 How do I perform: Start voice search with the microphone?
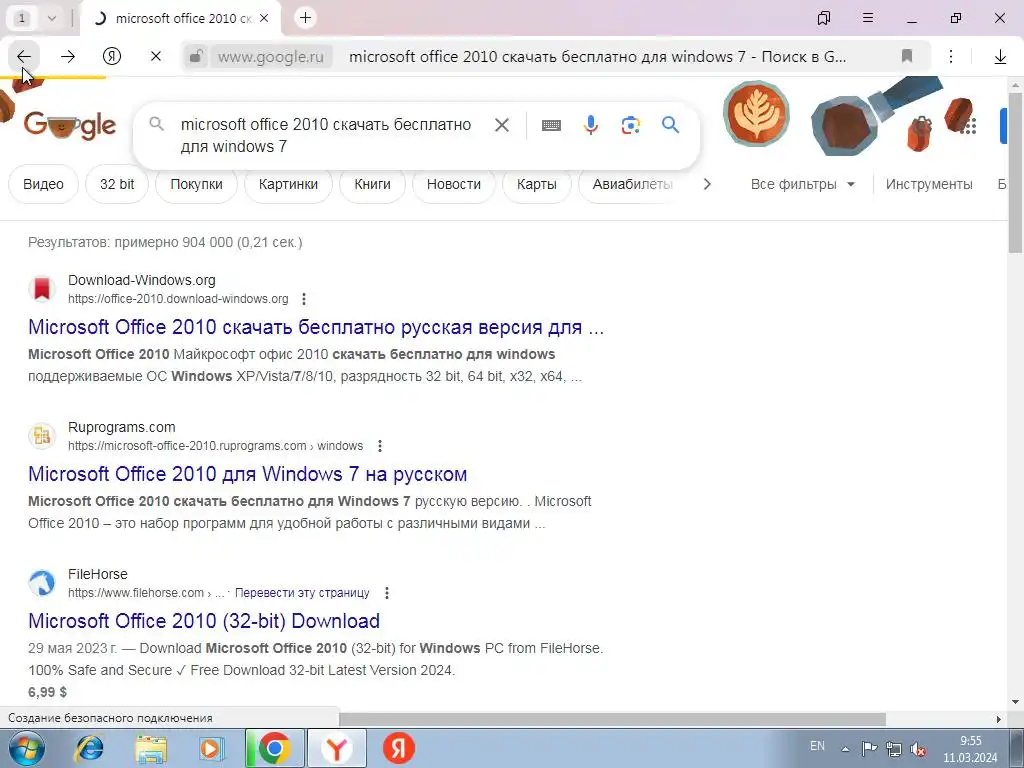coord(590,125)
